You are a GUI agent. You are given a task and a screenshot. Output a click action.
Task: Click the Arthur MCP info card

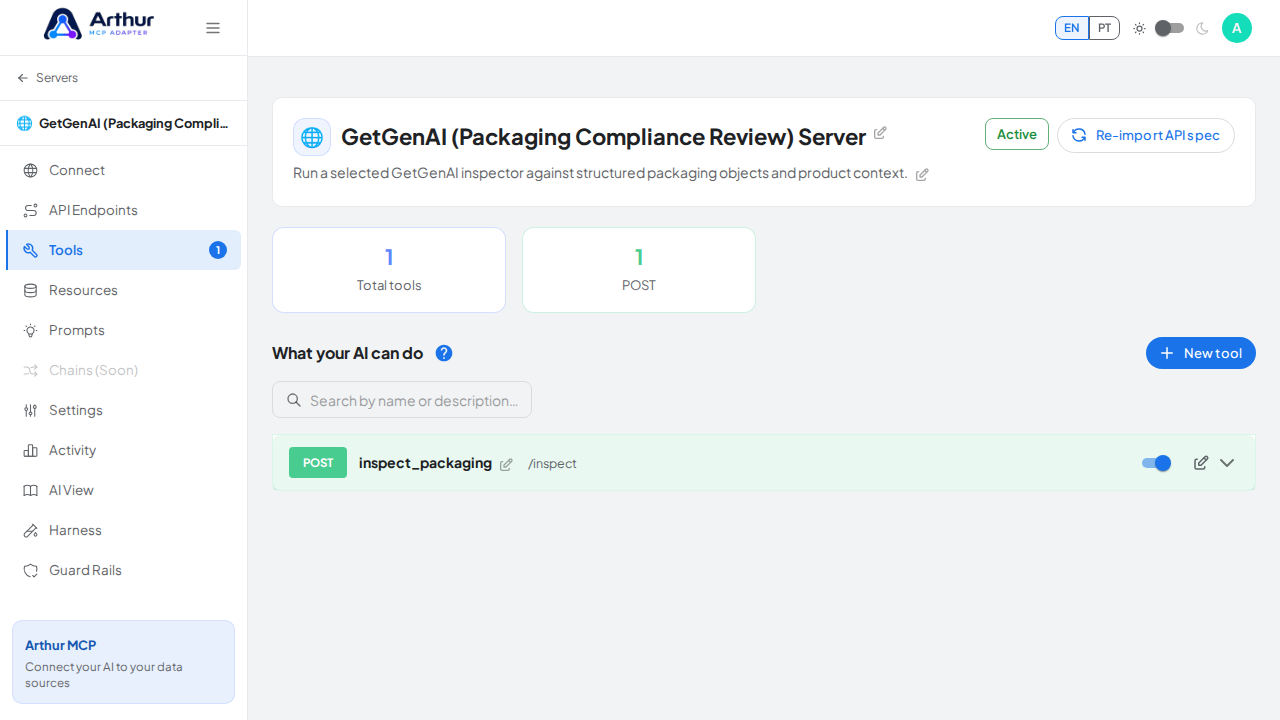[x=123, y=662]
